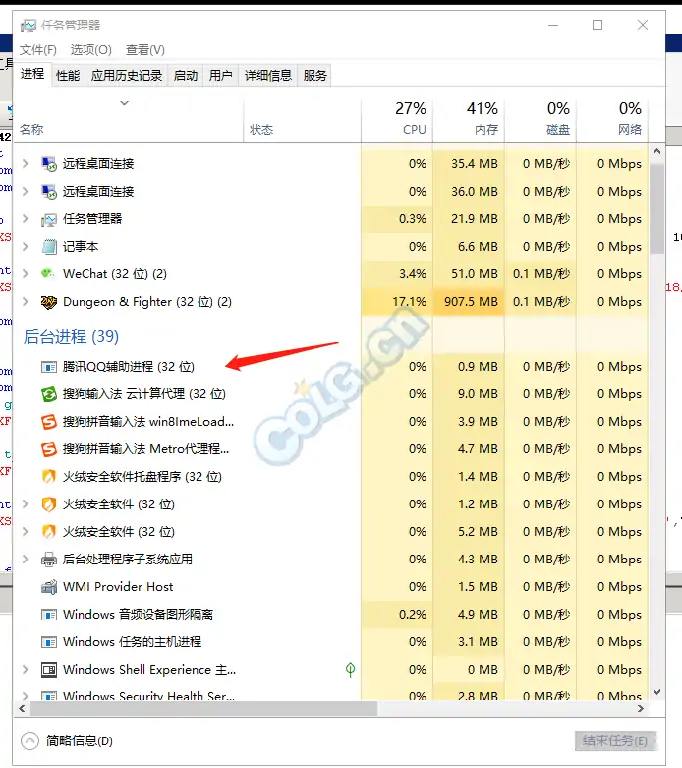682x768 pixels.
Task: Switch to the 启动 tab
Action: point(186,76)
